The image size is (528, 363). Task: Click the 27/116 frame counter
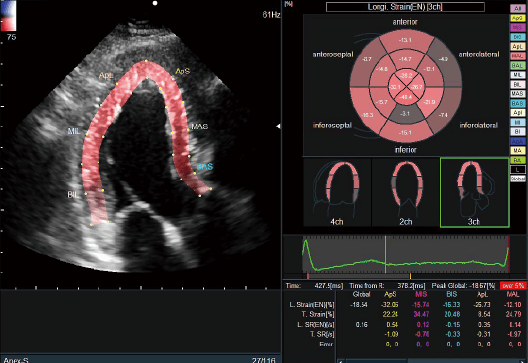(263, 360)
